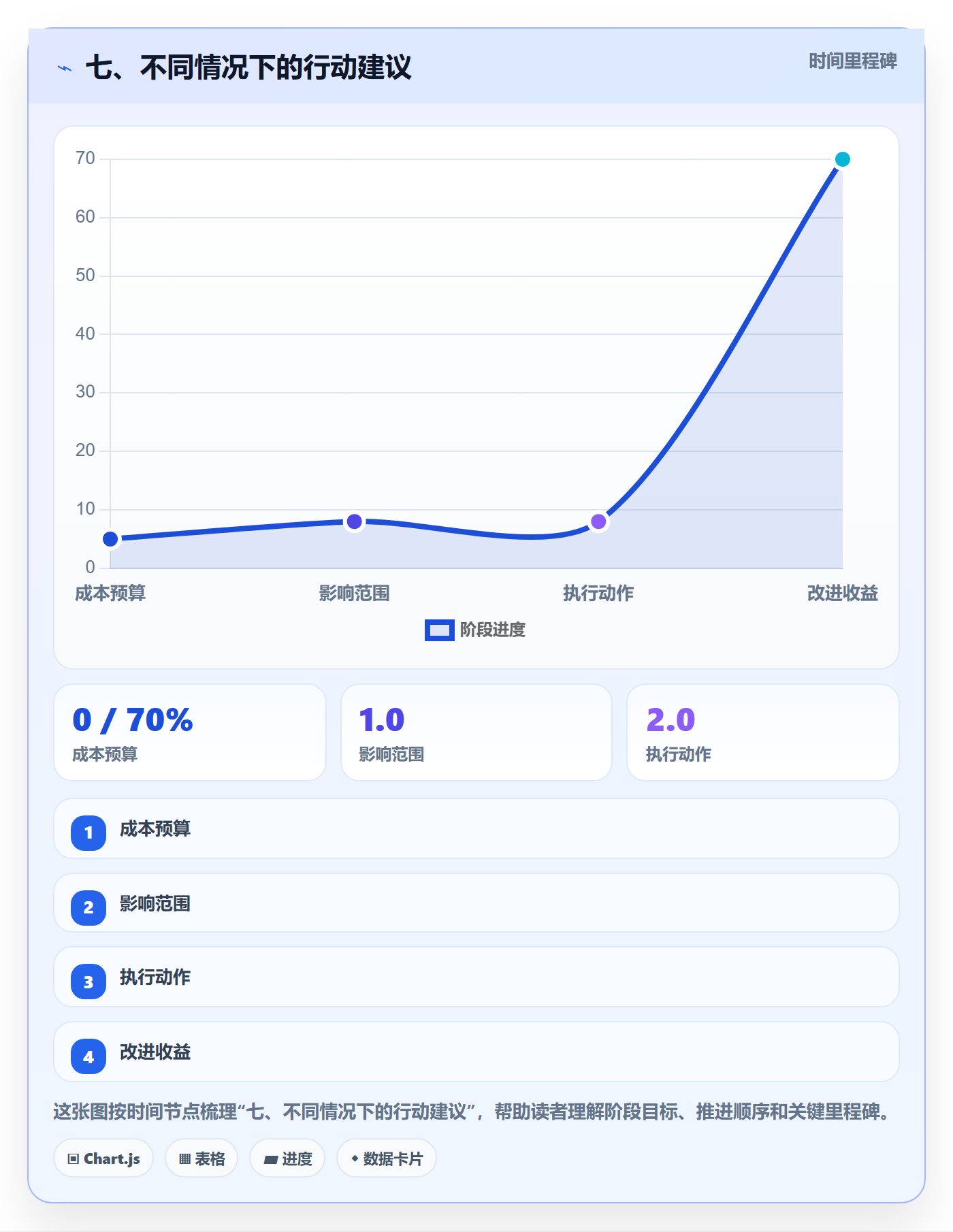This screenshot has height=1232, width=953.
Task: Click the 时间里程碑 label in header
Action: click(852, 61)
